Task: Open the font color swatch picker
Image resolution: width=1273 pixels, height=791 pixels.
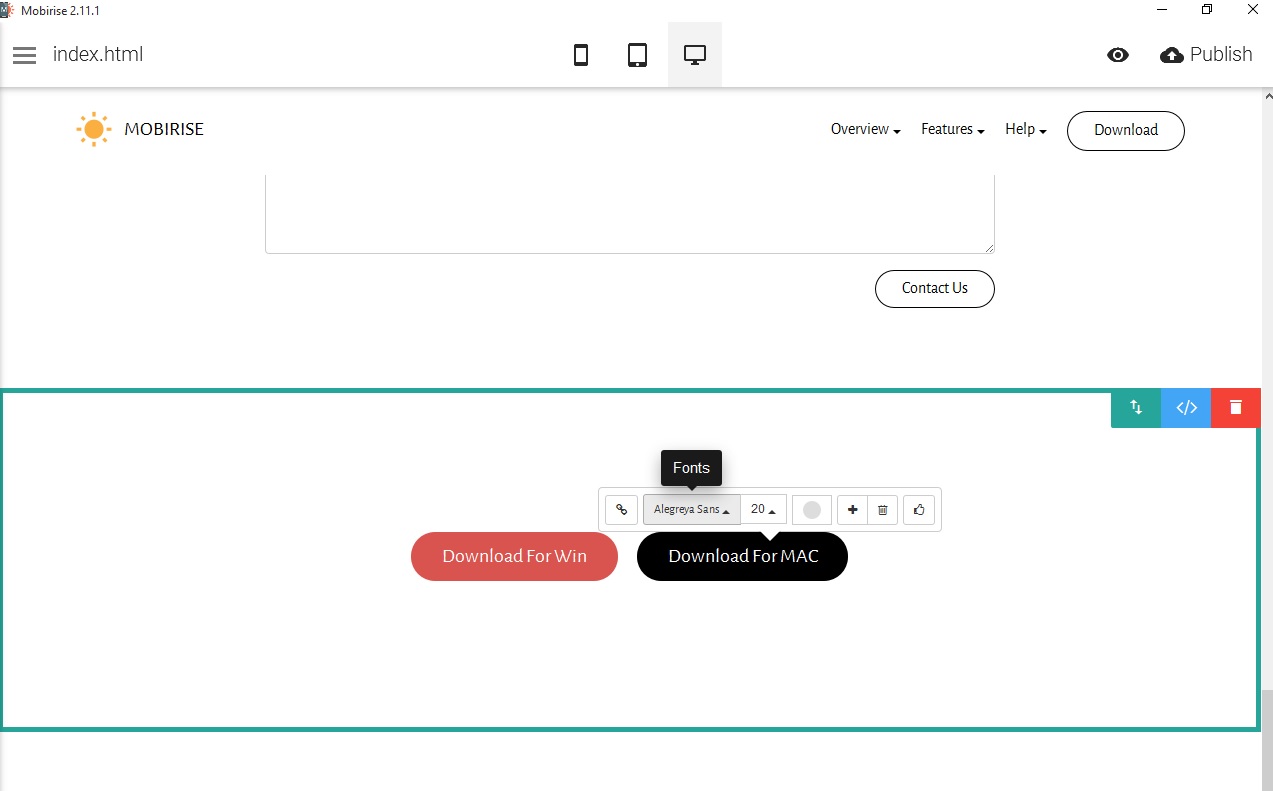Action: click(x=811, y=509)
